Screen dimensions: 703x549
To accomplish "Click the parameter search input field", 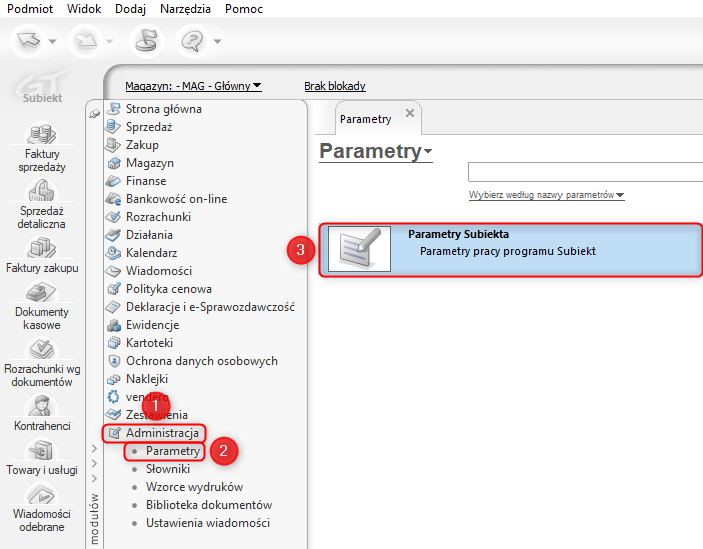I will [x=586, y=172].
